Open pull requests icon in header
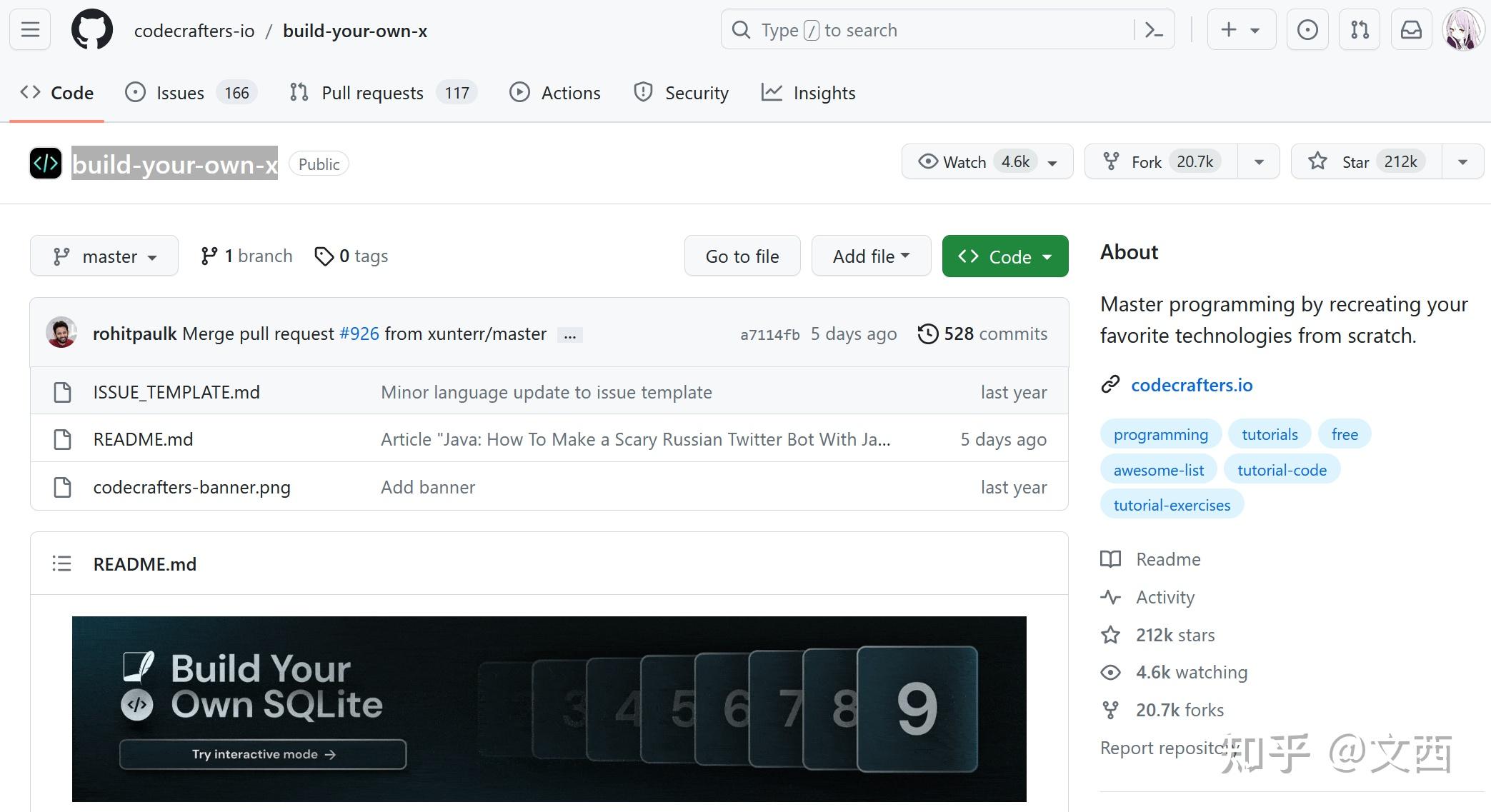 point(1359,30)
